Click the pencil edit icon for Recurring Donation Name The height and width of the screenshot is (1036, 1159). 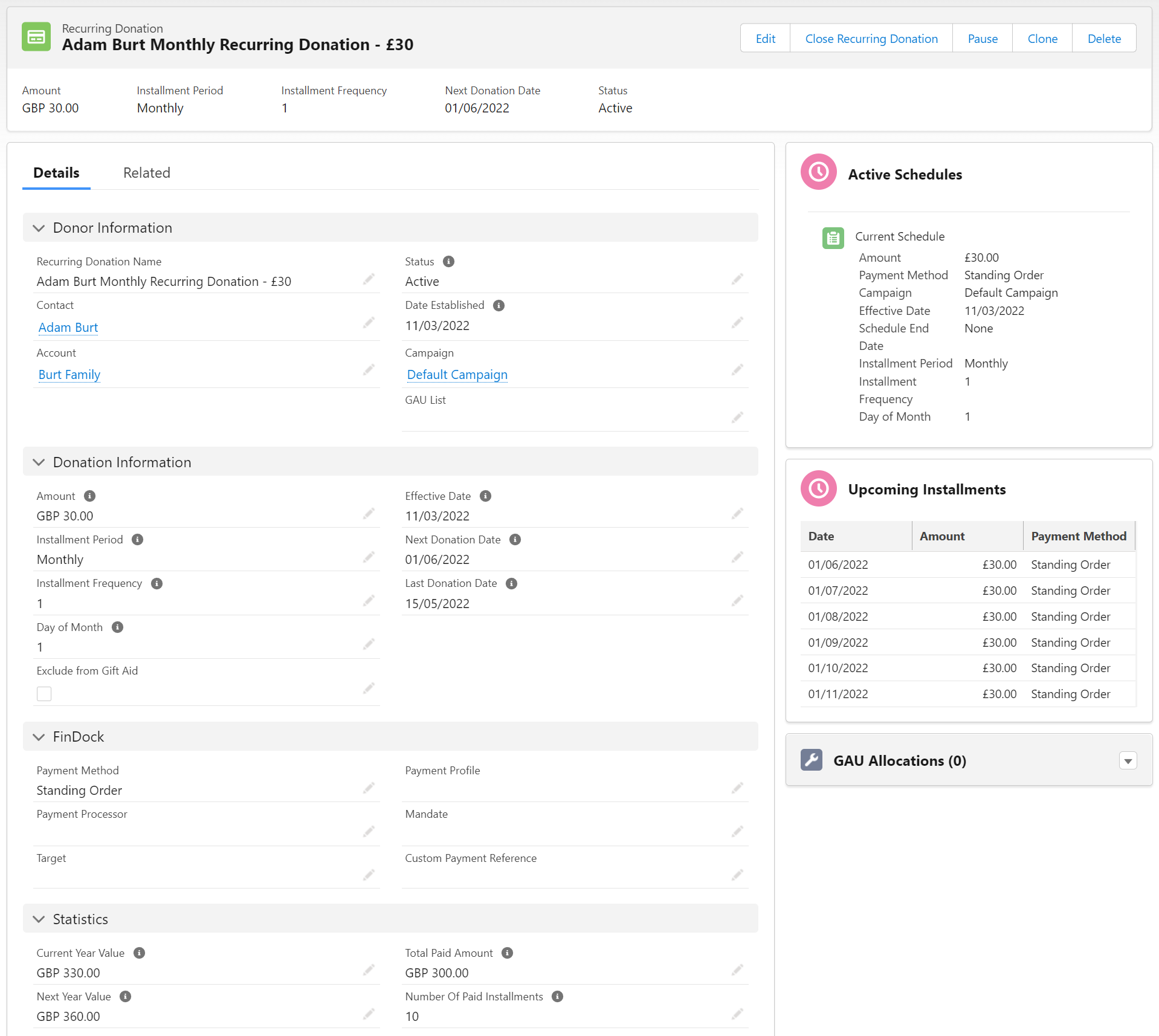point(369,279)
